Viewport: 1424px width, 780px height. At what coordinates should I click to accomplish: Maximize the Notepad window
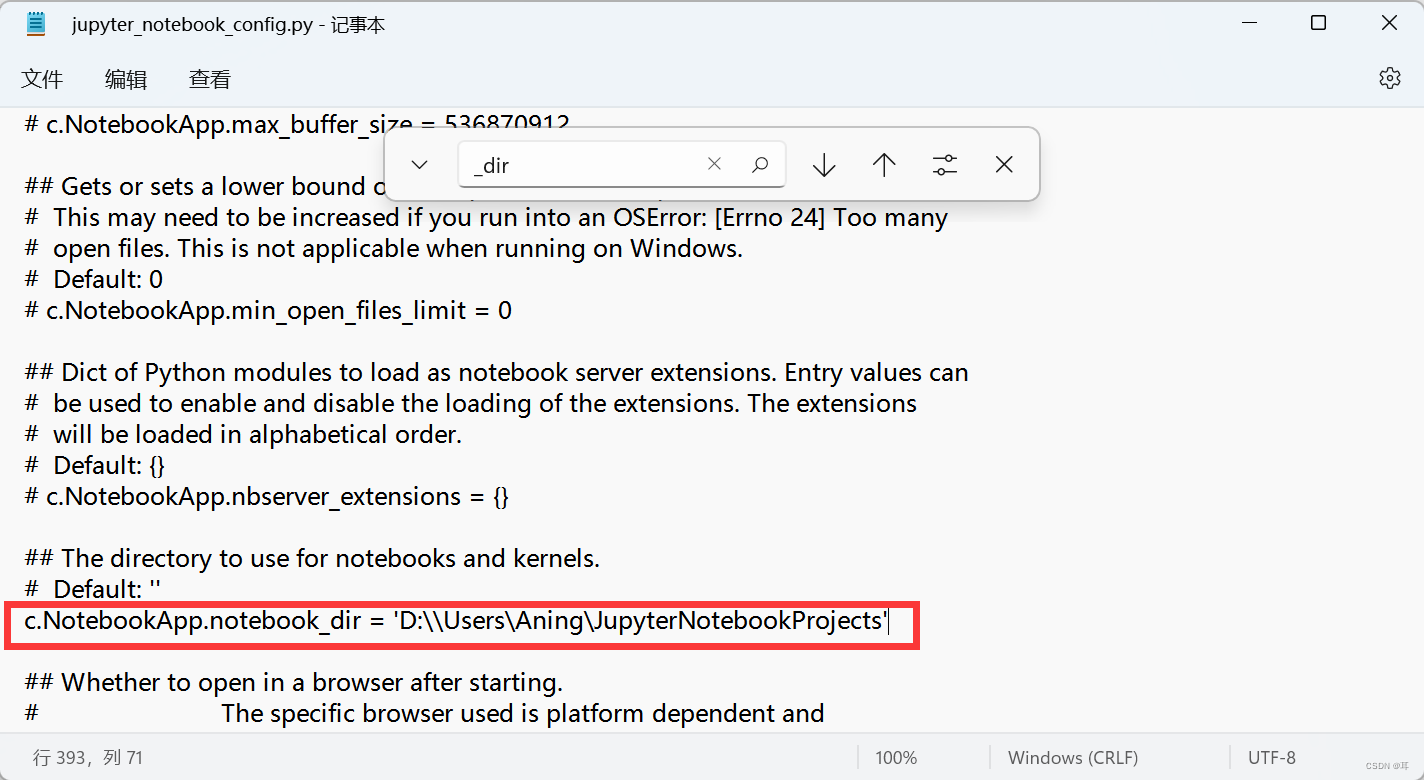(1318, 23)
